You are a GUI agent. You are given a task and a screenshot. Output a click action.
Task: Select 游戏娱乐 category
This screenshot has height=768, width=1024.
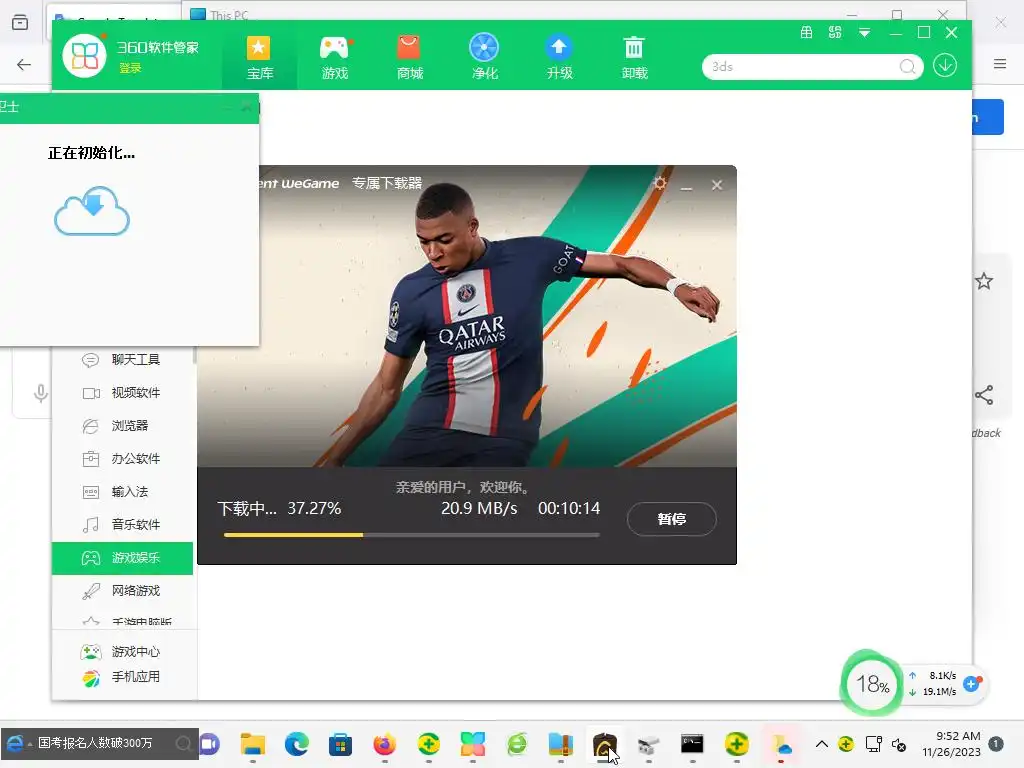122,558
